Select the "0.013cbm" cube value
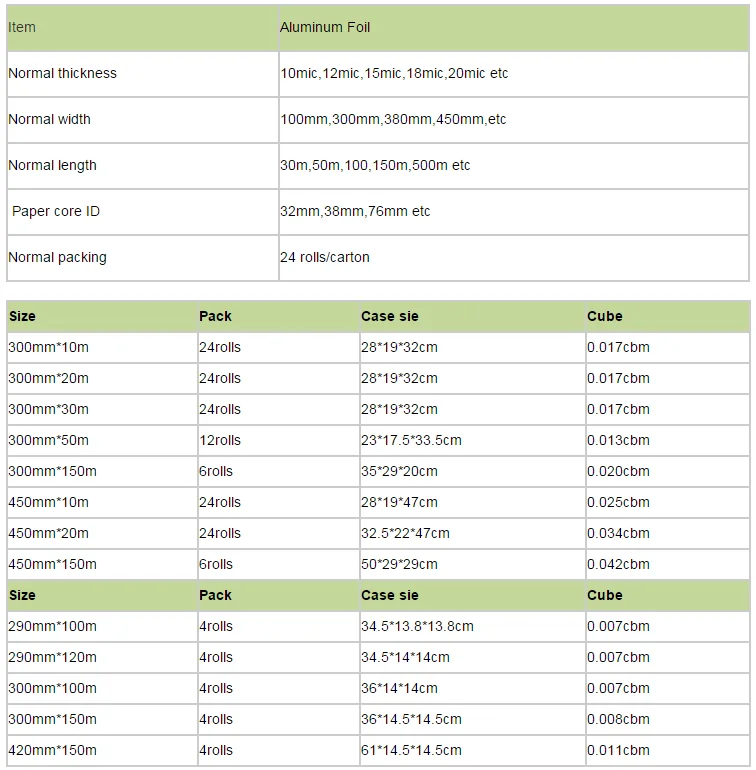Viewport: 756px width, 770px height. [x=618, y=440]
